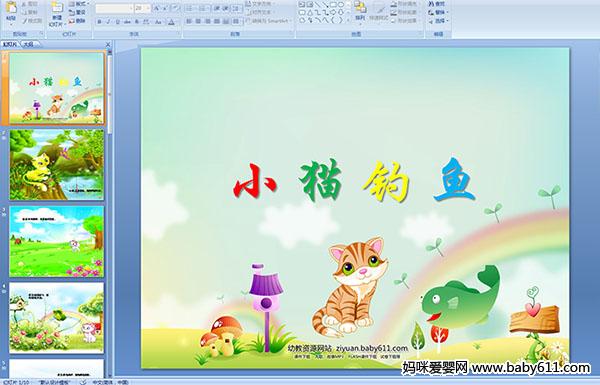
Task: Open the Change Case (Aa) menu
Action: tap(158, 22)
